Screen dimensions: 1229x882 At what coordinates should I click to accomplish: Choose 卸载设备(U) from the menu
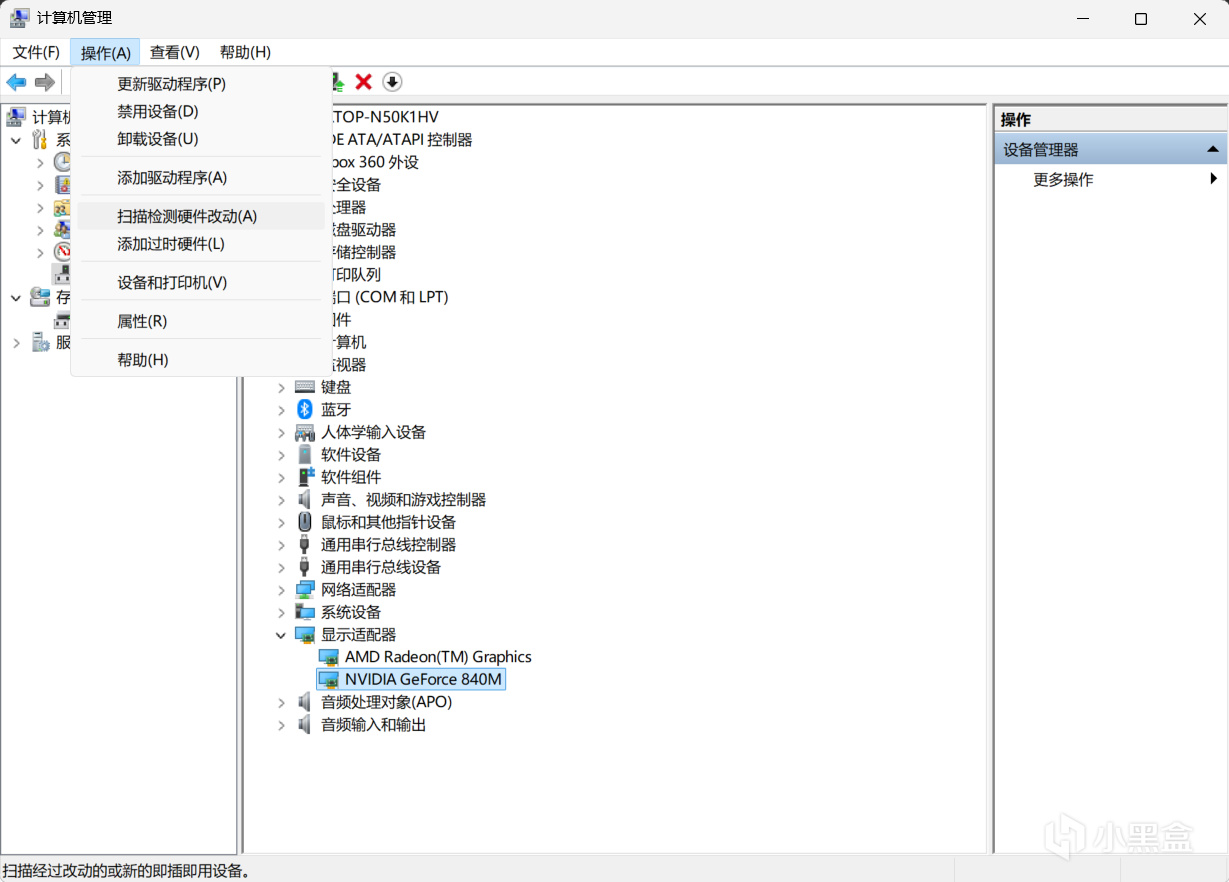200,138
